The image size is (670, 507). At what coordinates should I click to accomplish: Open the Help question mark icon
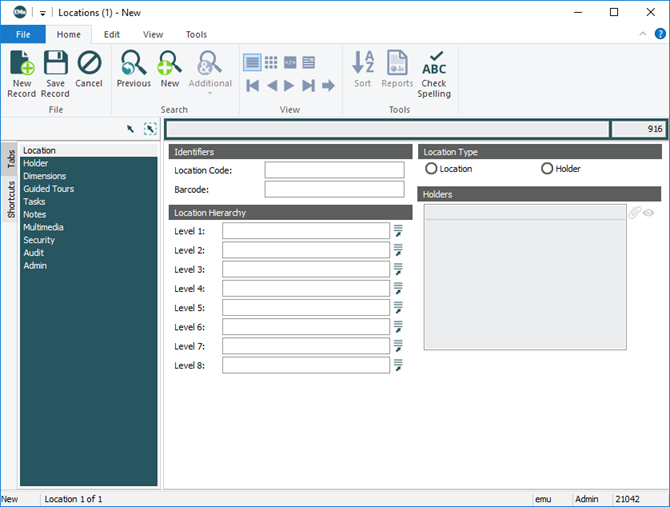click(660, 34)
